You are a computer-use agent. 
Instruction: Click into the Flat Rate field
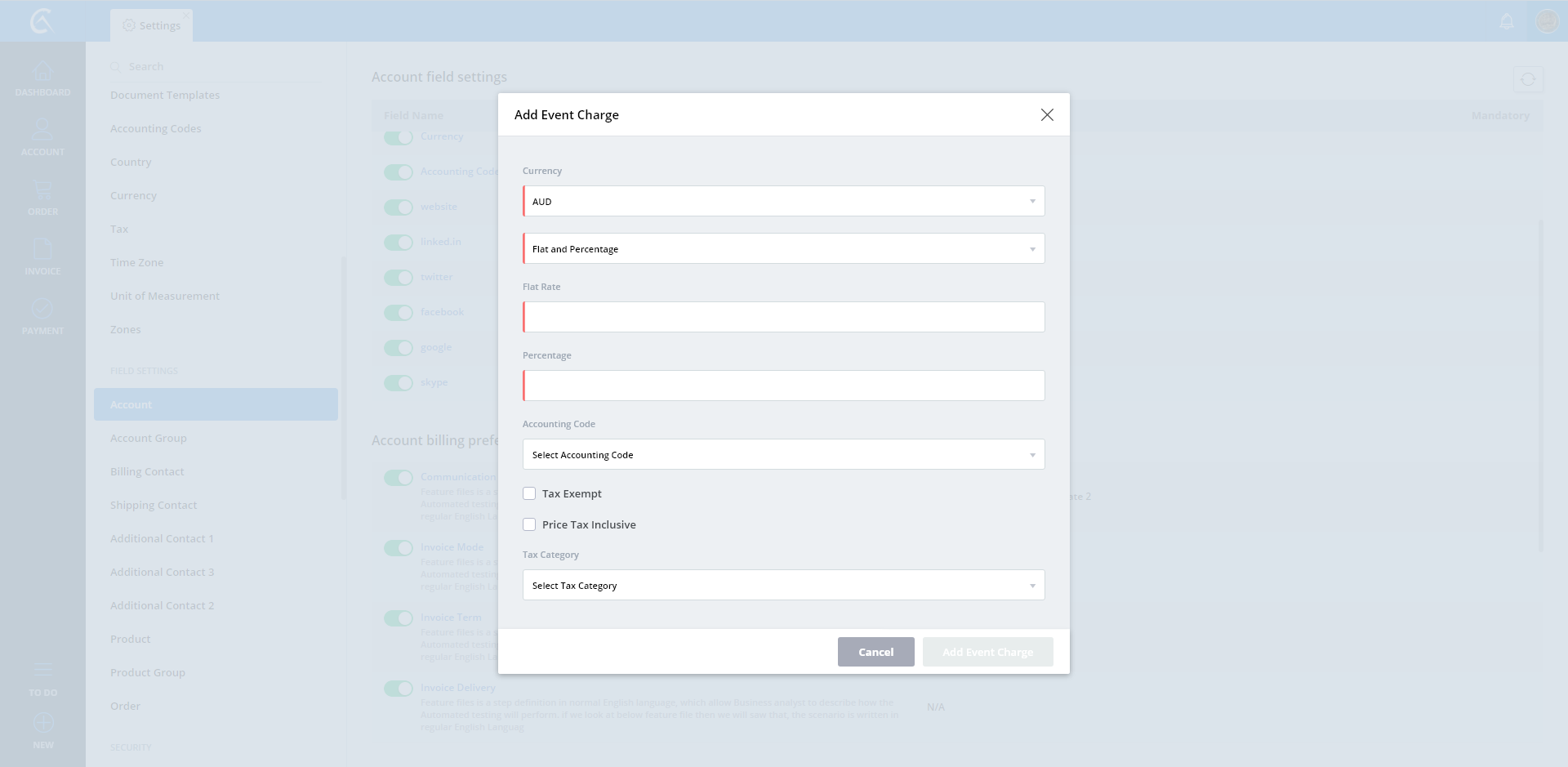click(783, 317)
